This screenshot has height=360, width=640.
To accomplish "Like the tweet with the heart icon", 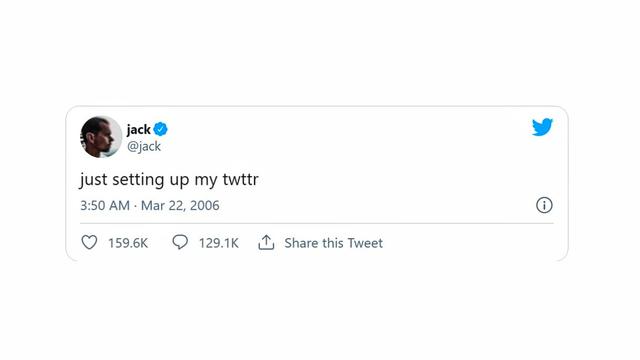I will click(89, 242).
